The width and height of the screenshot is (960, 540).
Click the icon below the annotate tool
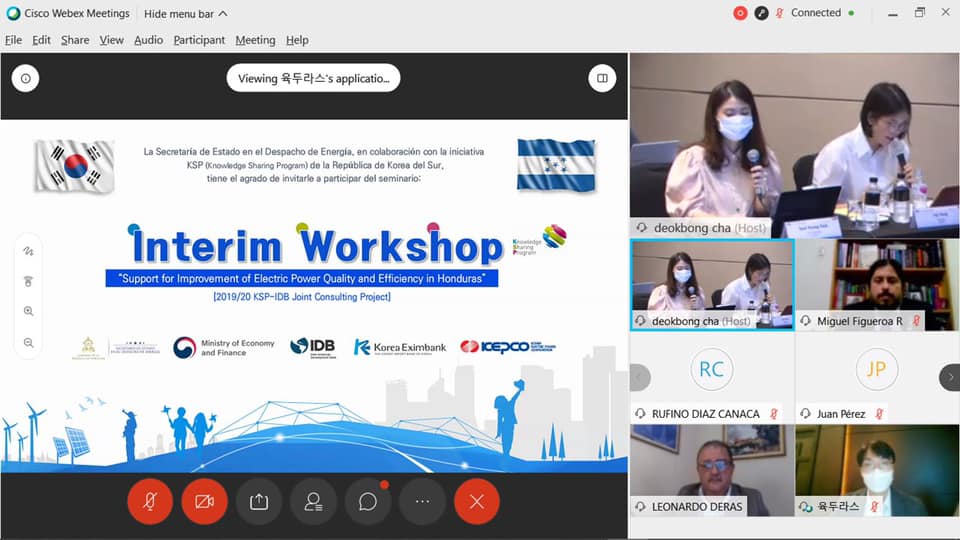pyautogui.click(x=28, y=281)
